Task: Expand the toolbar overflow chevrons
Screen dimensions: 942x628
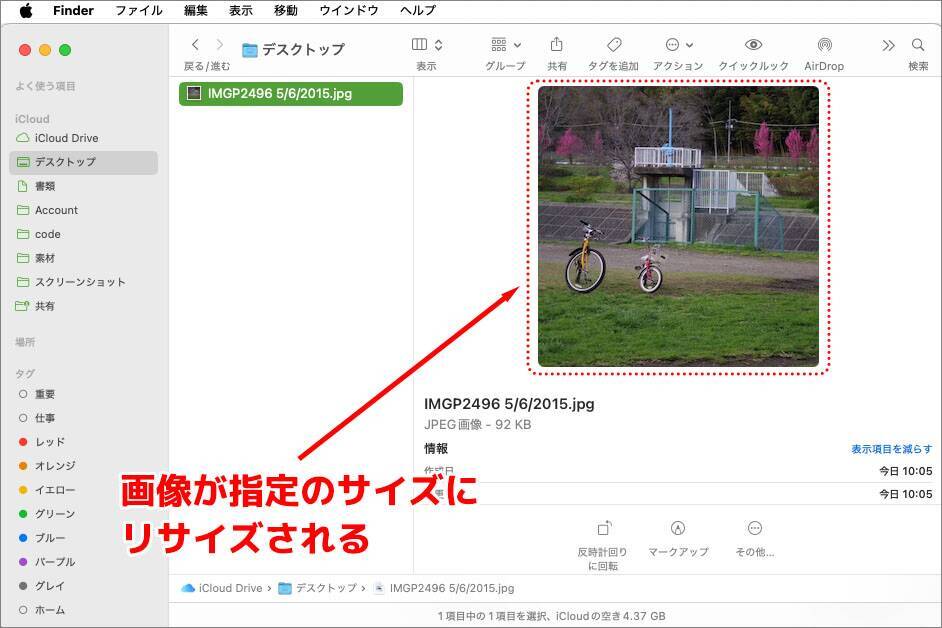Action: pyautogui.click(x=888, y=45)
